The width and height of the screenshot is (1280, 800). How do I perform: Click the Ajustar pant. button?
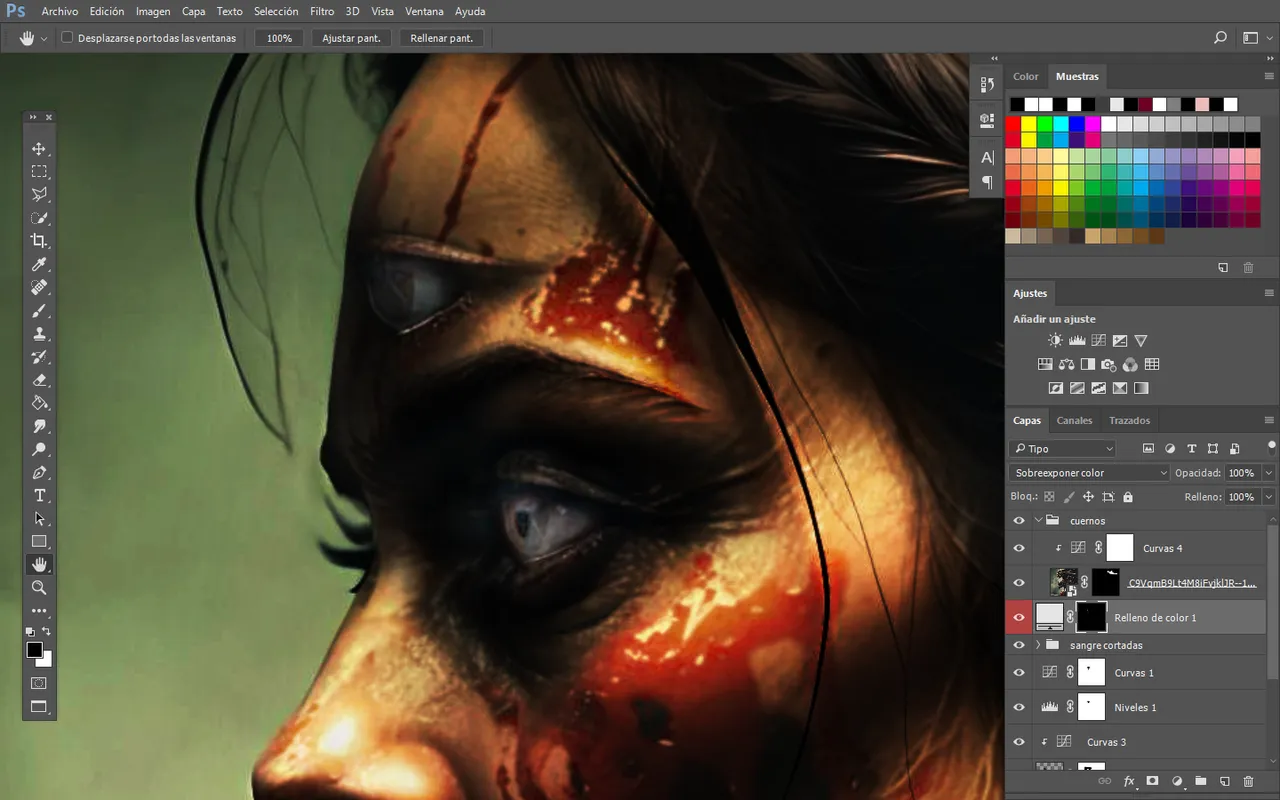[x=351, y=38]
